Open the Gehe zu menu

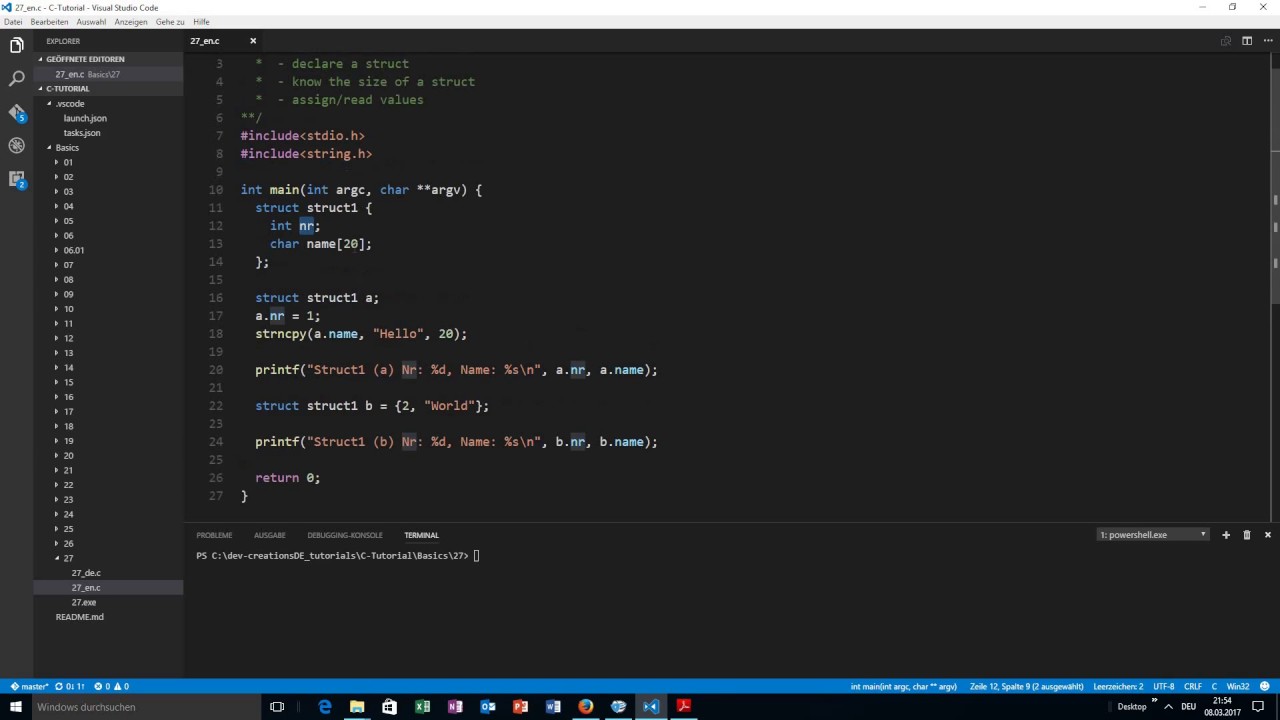click(x=170, y=21)
